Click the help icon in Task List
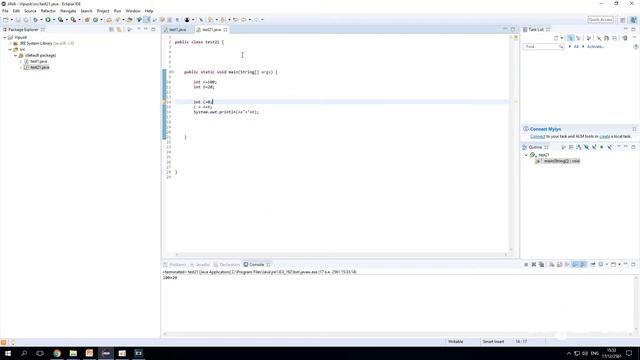Image resolution: width=640 pixels, height=360 pixels. pyautogui.click(x=636, y=47)
